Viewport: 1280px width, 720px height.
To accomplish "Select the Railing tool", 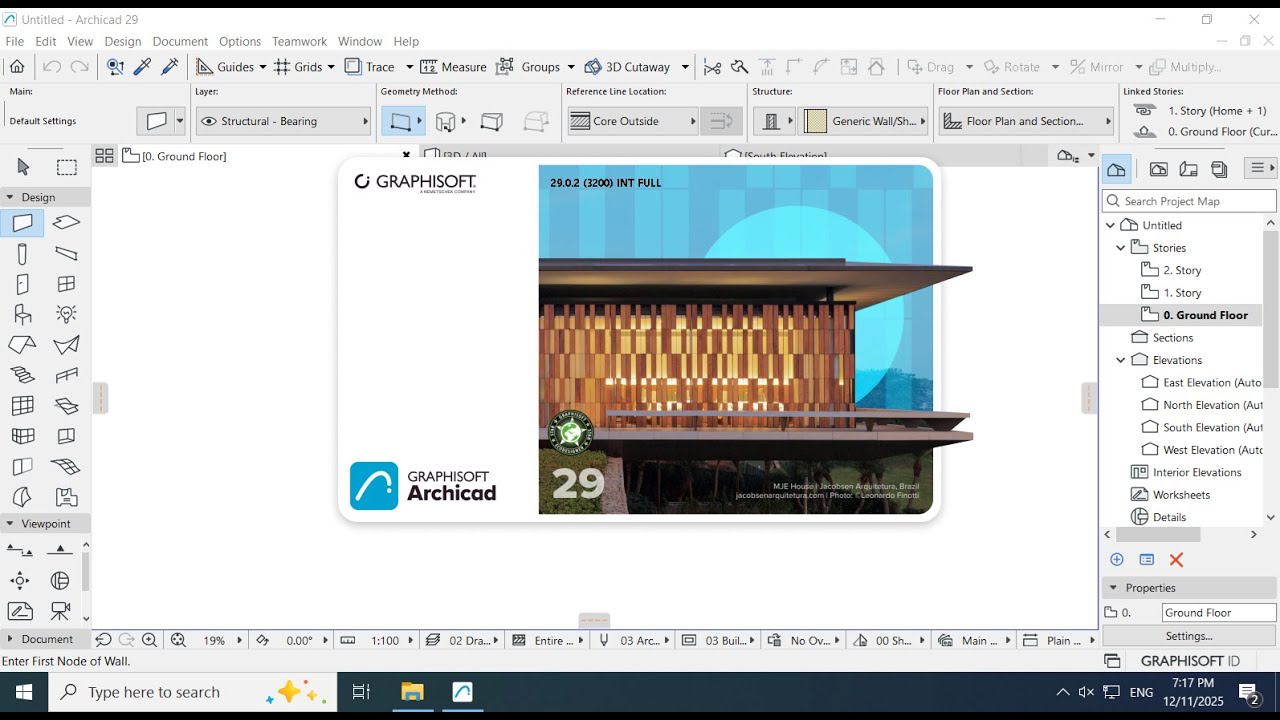I will tap(66, 375).
